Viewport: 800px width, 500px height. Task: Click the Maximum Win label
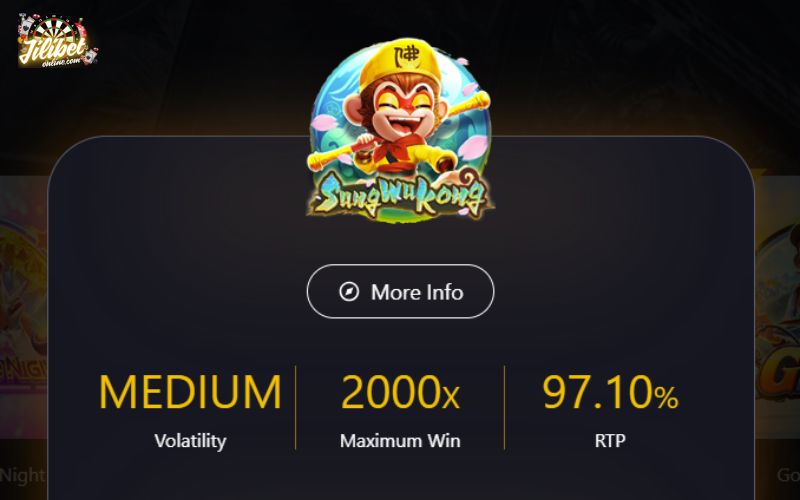(400, 441)
